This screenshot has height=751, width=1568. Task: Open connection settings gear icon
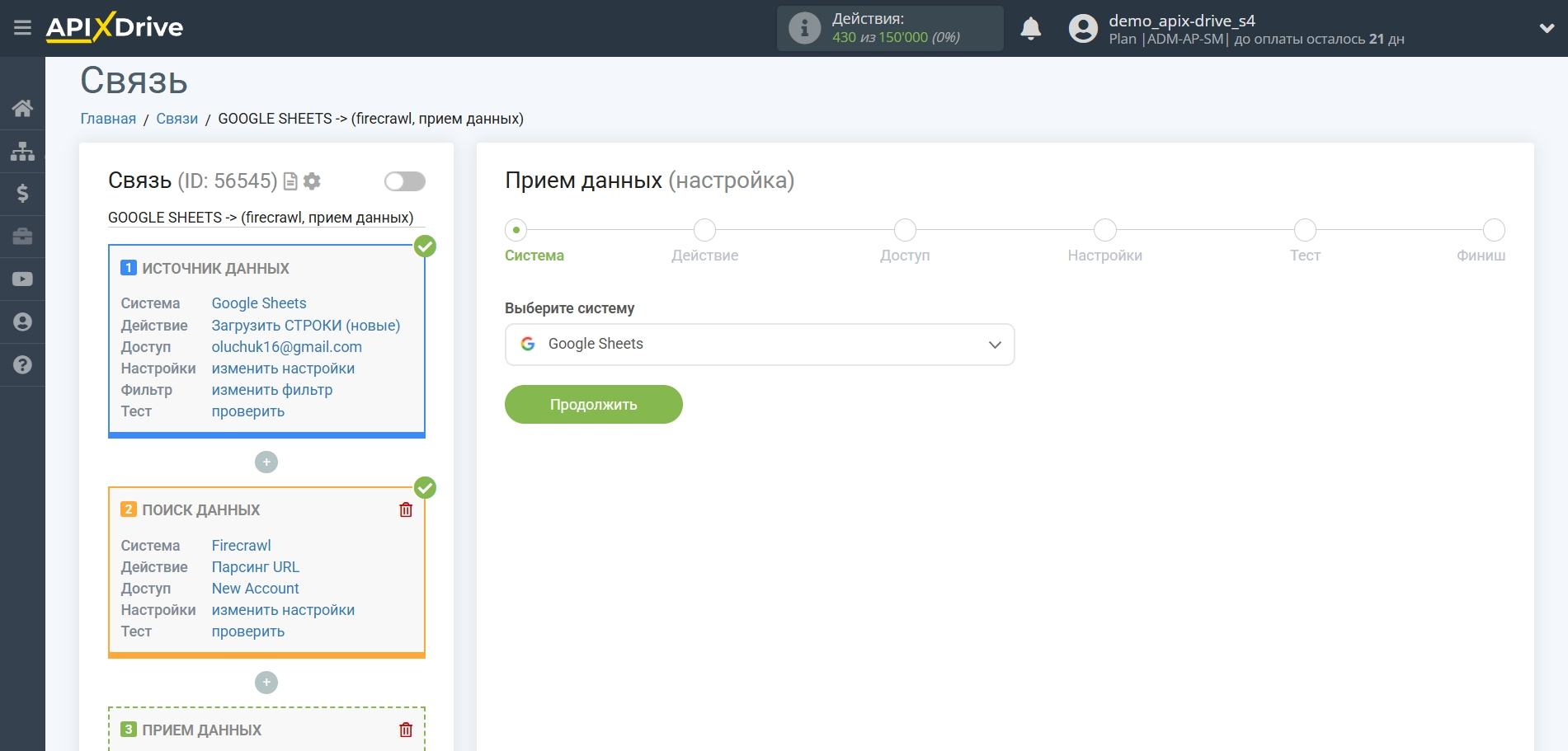click(x=312, y=181)
